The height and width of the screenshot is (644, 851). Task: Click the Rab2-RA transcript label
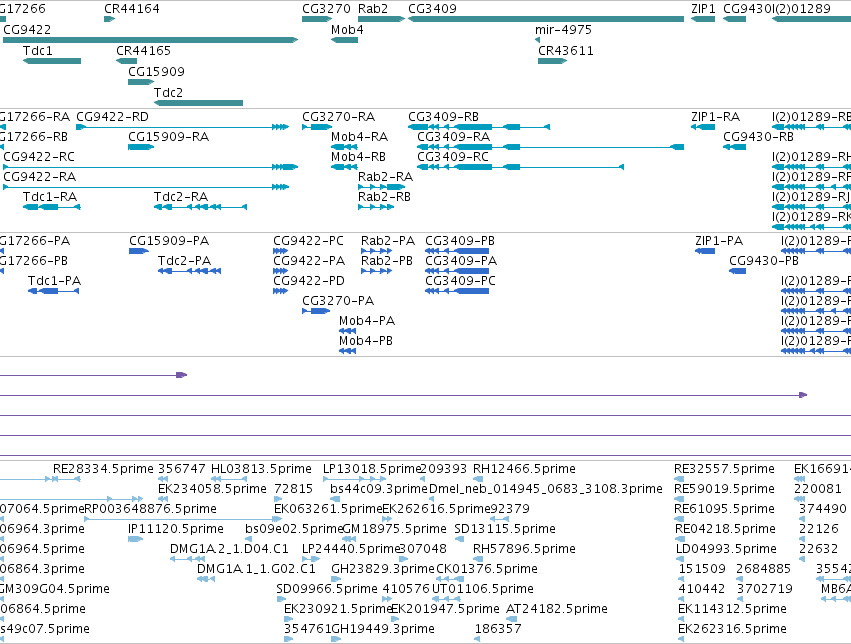click(385, 177)
